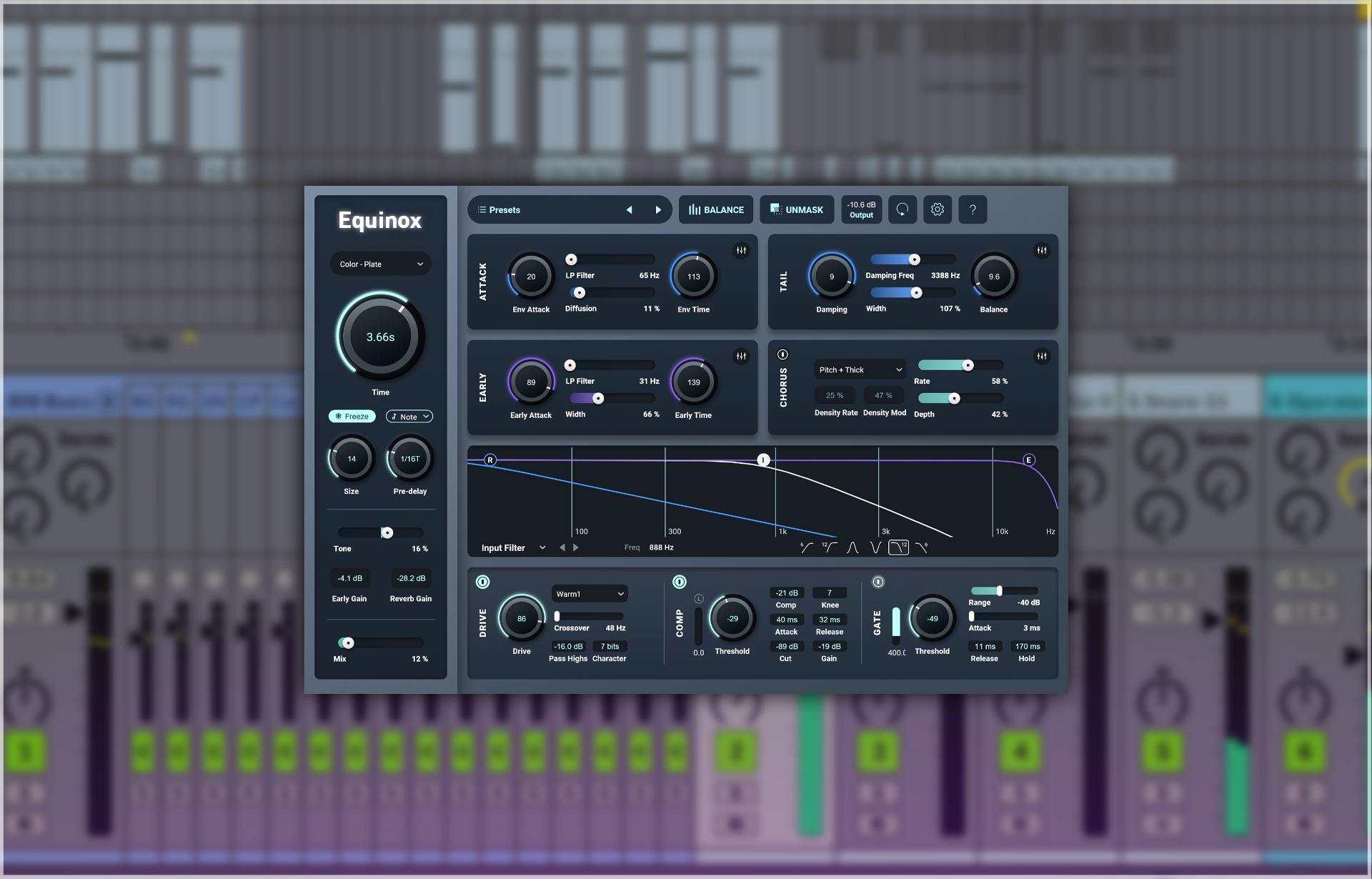Open the help question mark icon
Image resolution: width=1372 pixels, height=879 pixels.
(x=973, y=209)
